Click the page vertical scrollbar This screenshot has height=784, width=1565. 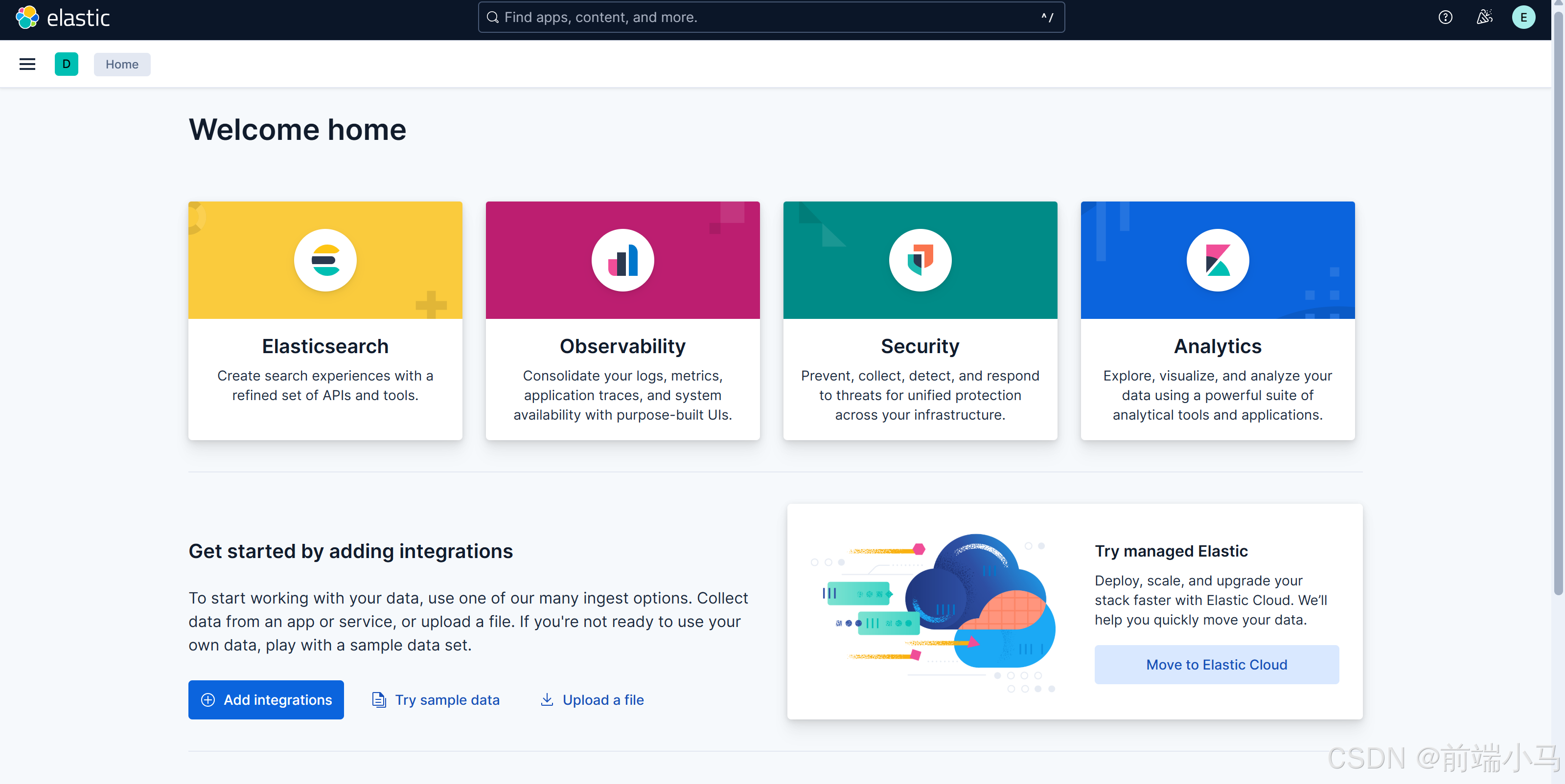click(1558, 304)
